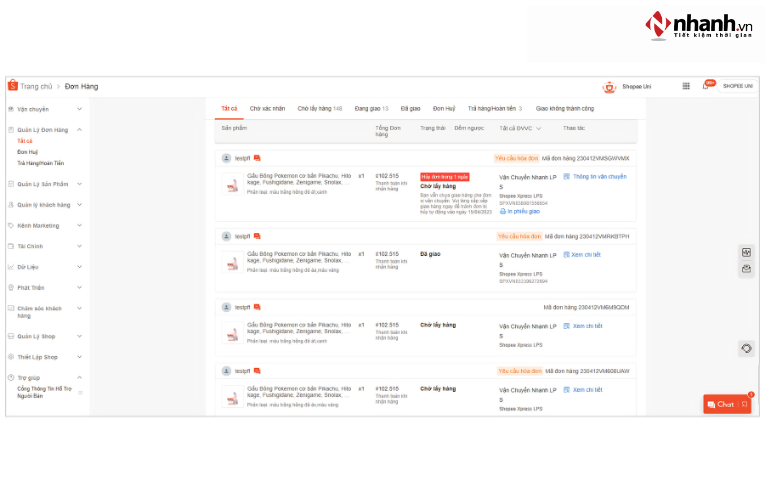Expand the Quản Lý Sản Phẩm section

[80, 184]
